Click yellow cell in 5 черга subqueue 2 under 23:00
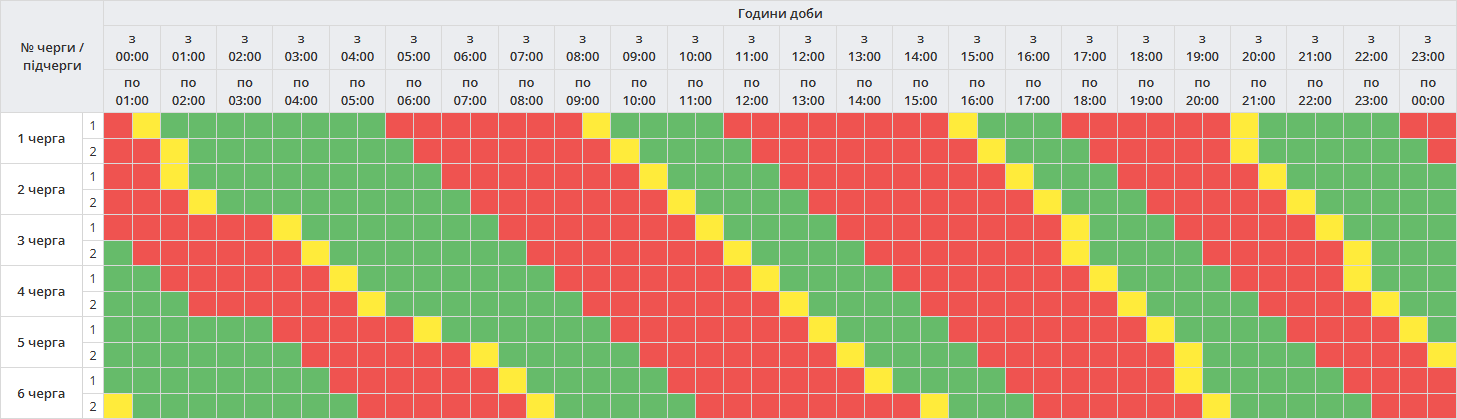 pyautogui.click(x=1441, y=354)
